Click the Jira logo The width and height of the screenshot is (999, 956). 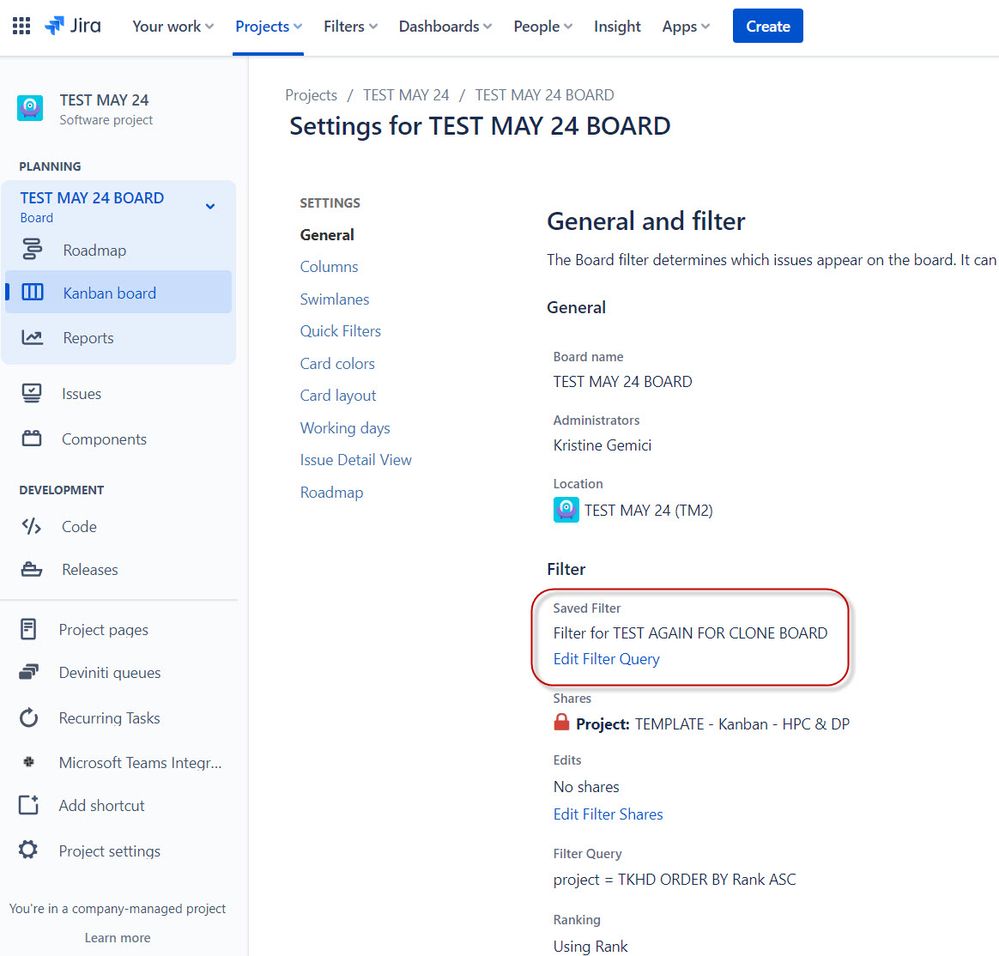click(73, 26)
